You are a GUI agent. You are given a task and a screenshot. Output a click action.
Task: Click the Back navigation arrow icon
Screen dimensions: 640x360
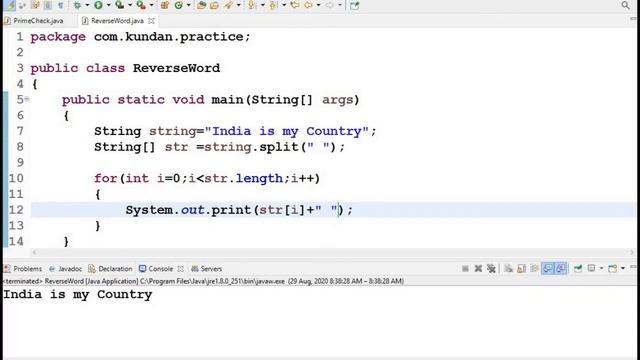309,5
